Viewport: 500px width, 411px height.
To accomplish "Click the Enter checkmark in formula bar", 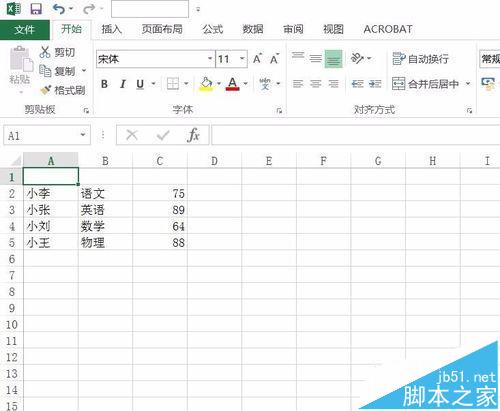I will pos(163,135).
